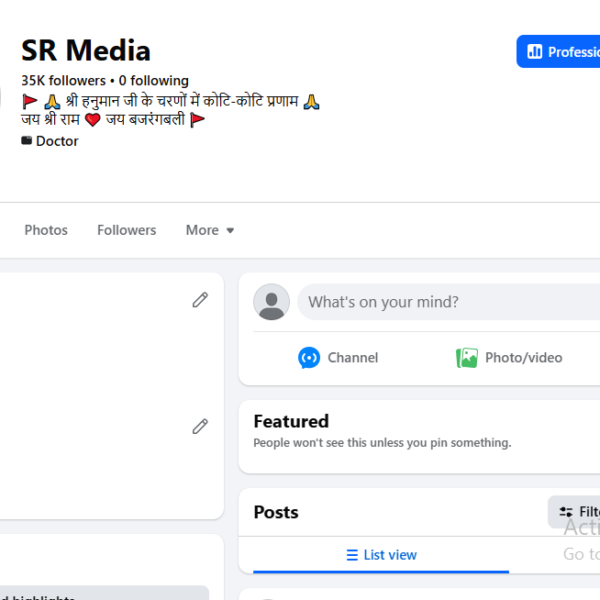
Task: Click the Doctor category text
Action: (x=57, y=141)
